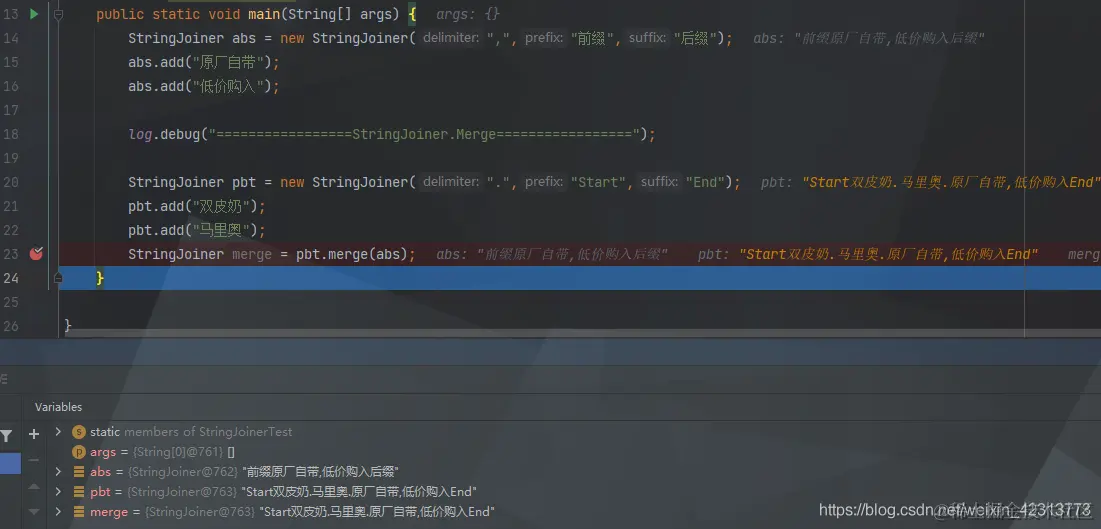The width and height of the screenshot is (1101, 529).
Task: Open the filter icon beside Variables panel
Action: pyautogui.click(x=6, y=437)
